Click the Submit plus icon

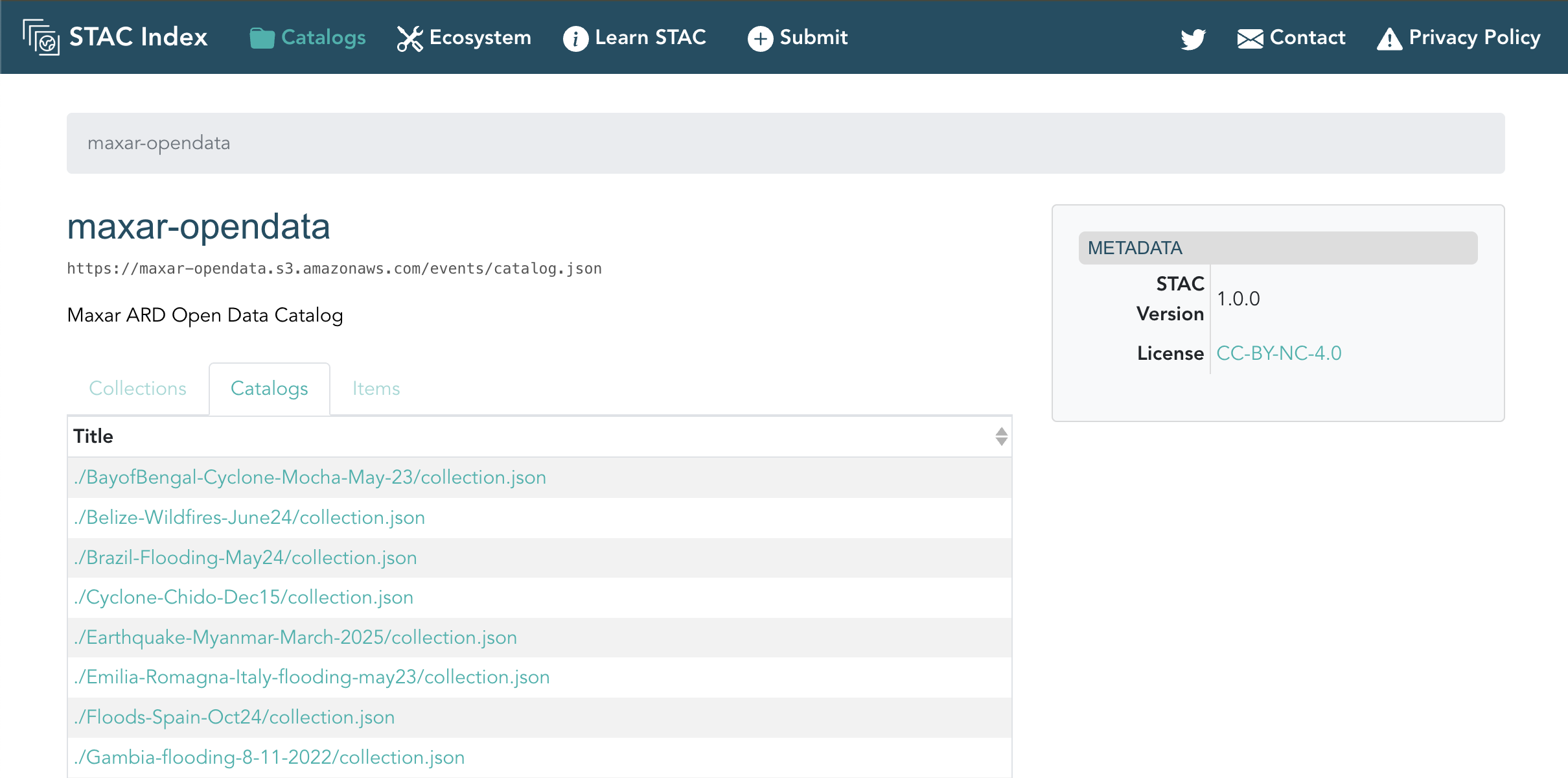coord(760,38)
